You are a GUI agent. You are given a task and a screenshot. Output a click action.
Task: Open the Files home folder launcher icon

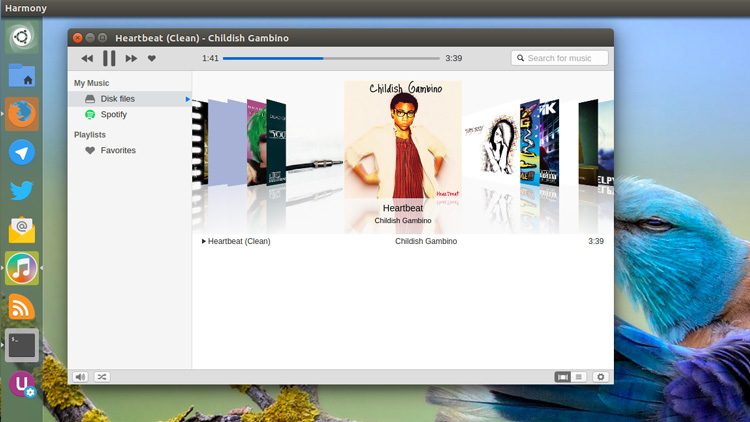point(22,76)
